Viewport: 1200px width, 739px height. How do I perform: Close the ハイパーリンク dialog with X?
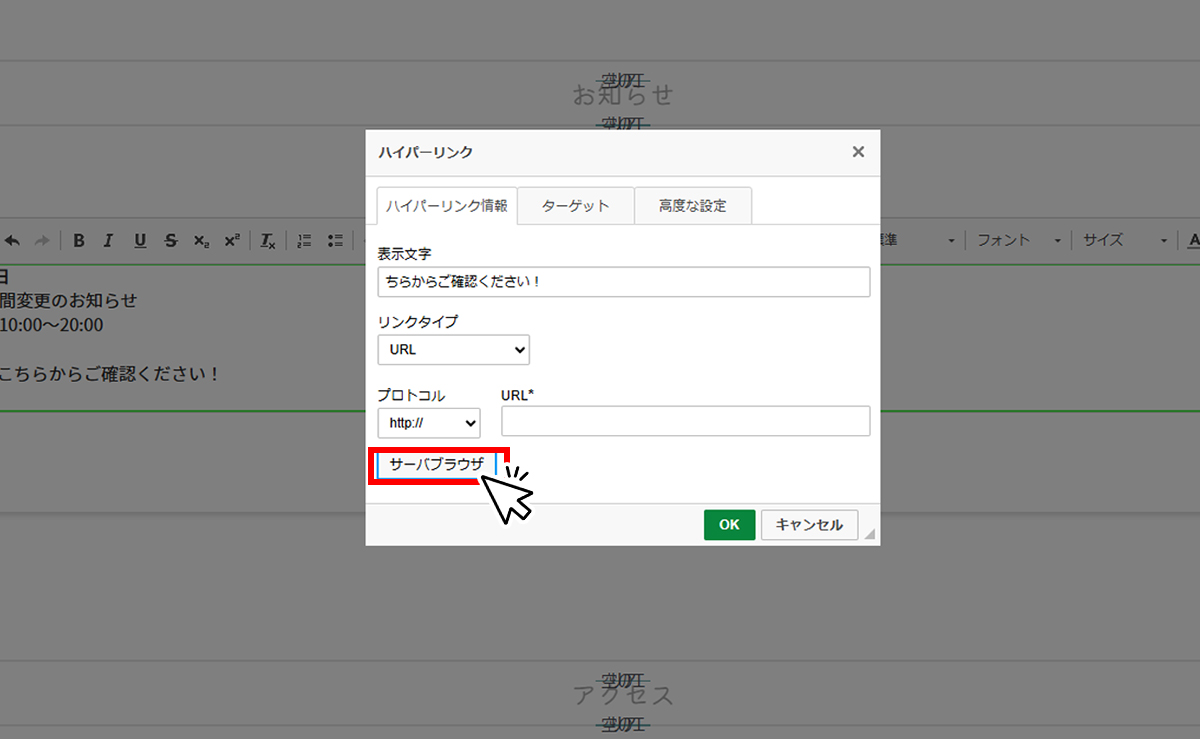(x=858, y=152)
